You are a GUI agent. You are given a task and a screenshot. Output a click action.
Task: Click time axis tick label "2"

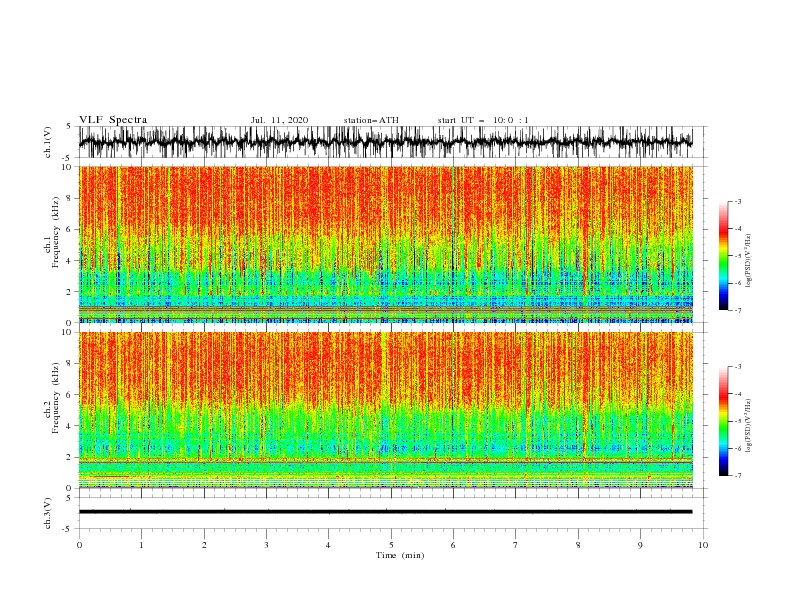[x=204, y=545]
